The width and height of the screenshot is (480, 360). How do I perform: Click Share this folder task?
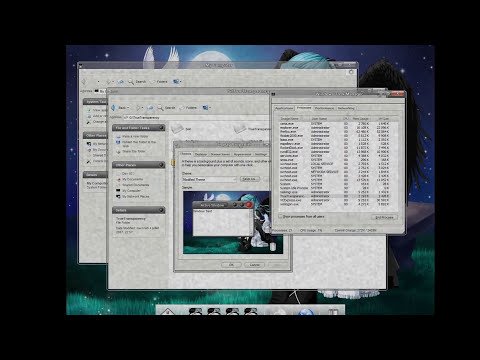point(131,151)
